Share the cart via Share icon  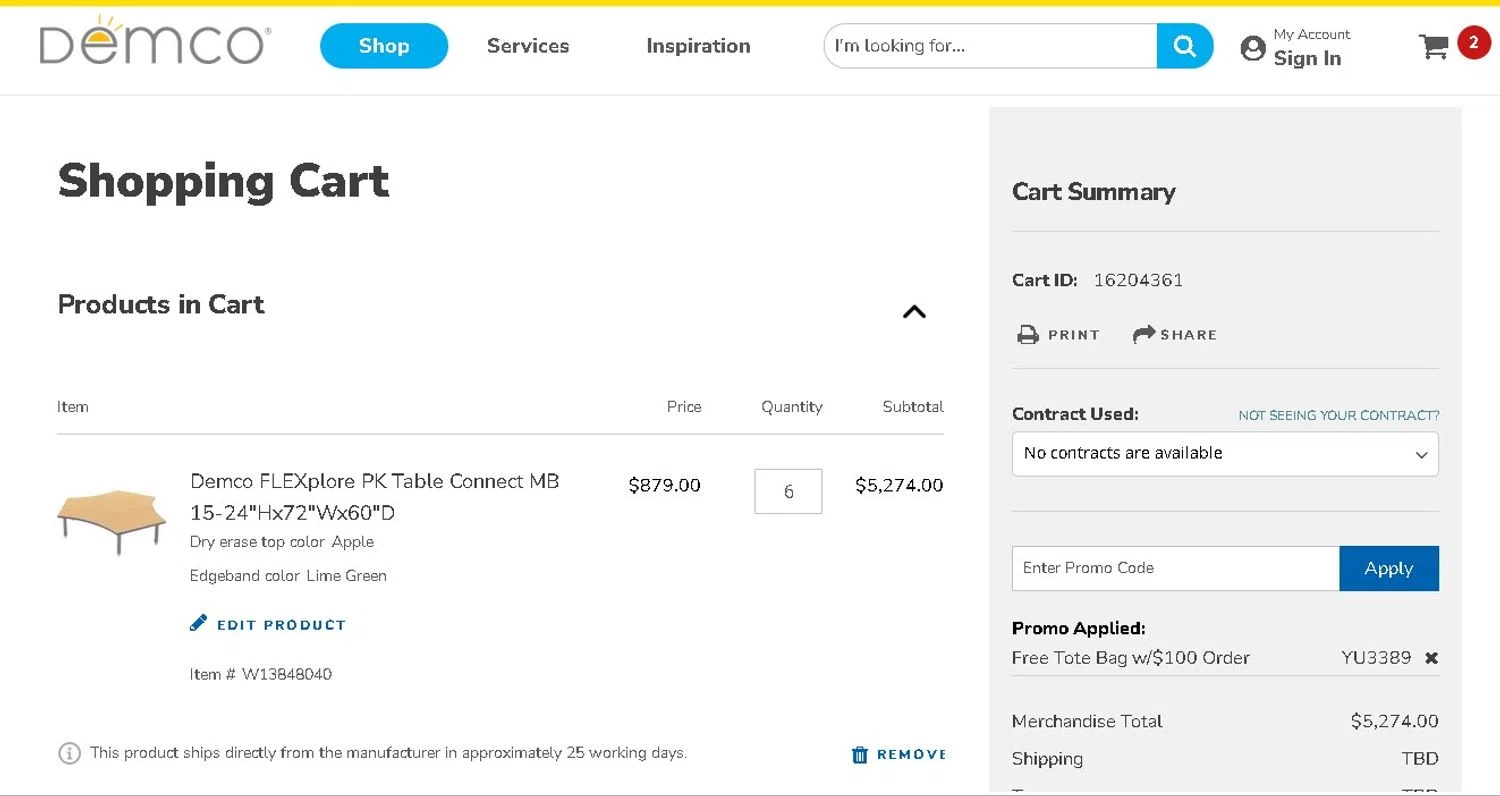click(1144, 335)
